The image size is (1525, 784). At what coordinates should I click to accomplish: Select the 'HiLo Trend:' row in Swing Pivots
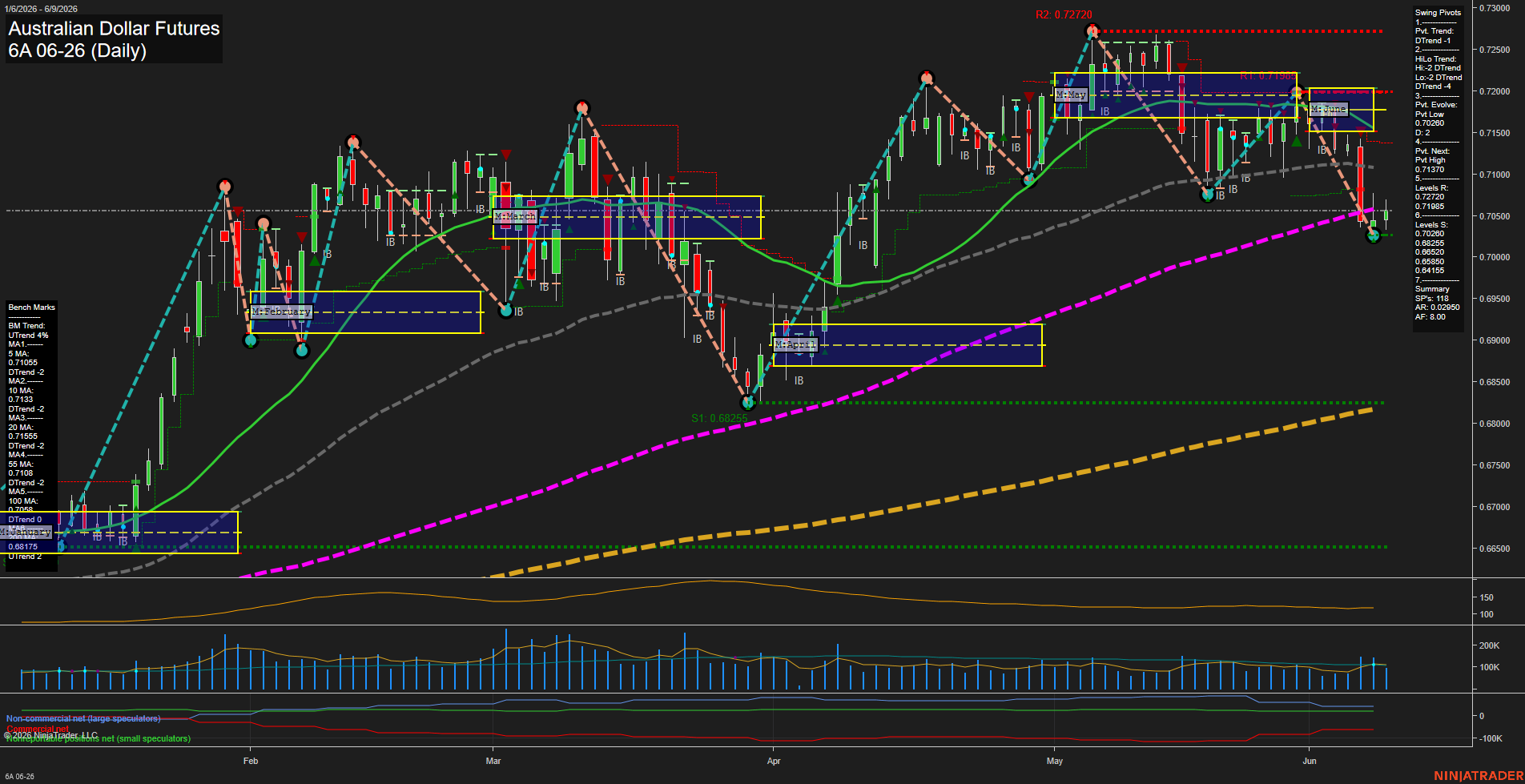(1436, 59)
